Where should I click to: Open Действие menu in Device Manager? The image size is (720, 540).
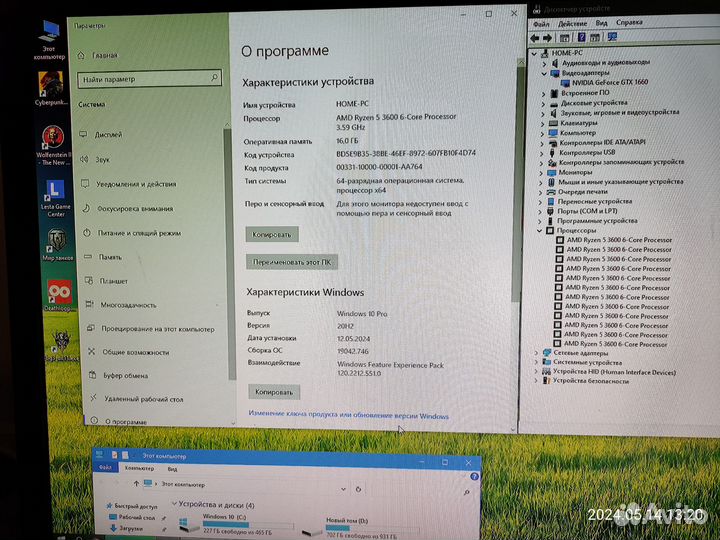pos(572,23)
